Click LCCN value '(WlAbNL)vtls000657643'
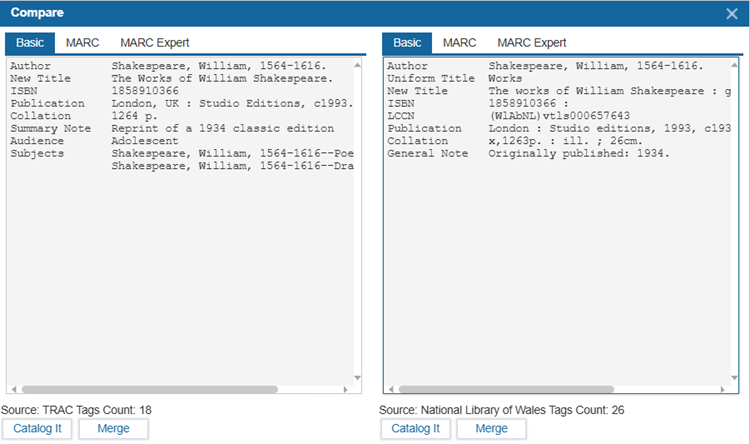Image resolution: width=750 pixels, height=444 pixels. pos(559,116)
